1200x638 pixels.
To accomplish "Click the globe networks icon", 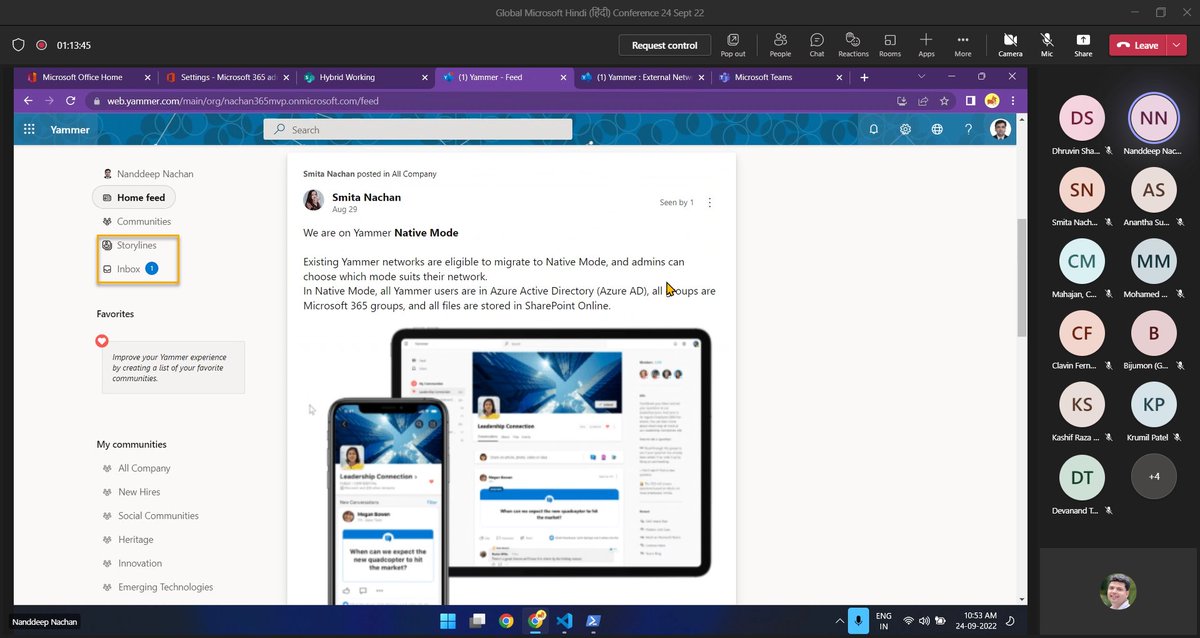I will (x=937, y=129).
